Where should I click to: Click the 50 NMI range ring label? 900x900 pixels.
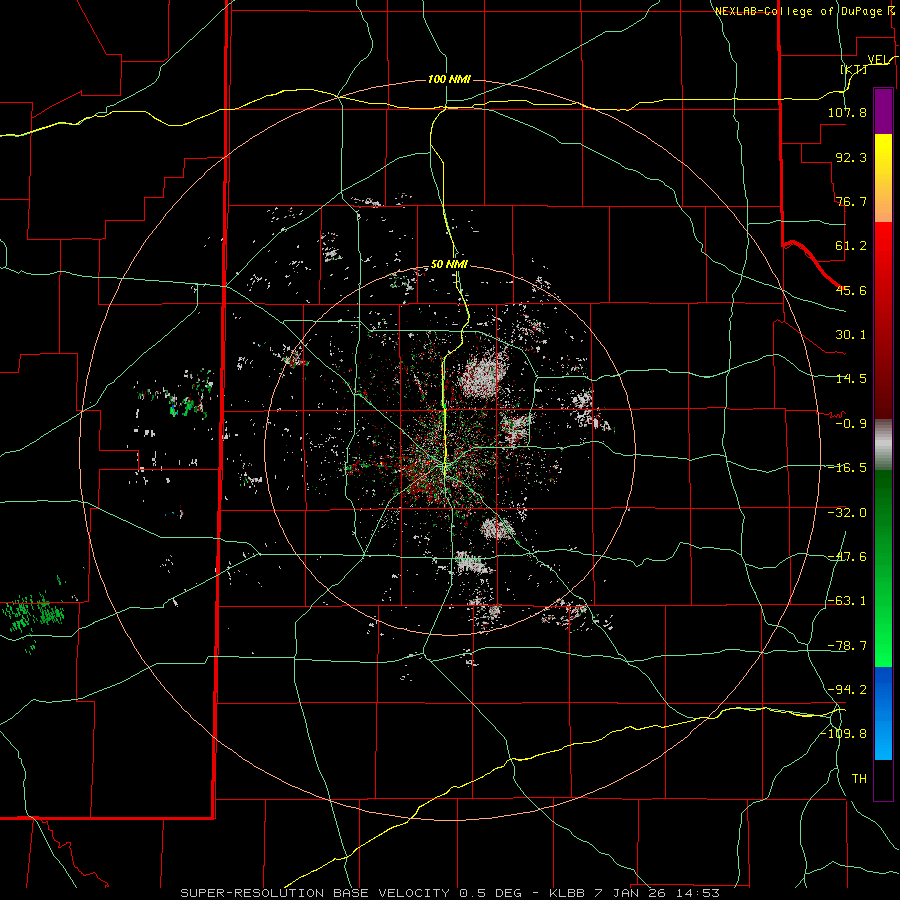(449, 264)
